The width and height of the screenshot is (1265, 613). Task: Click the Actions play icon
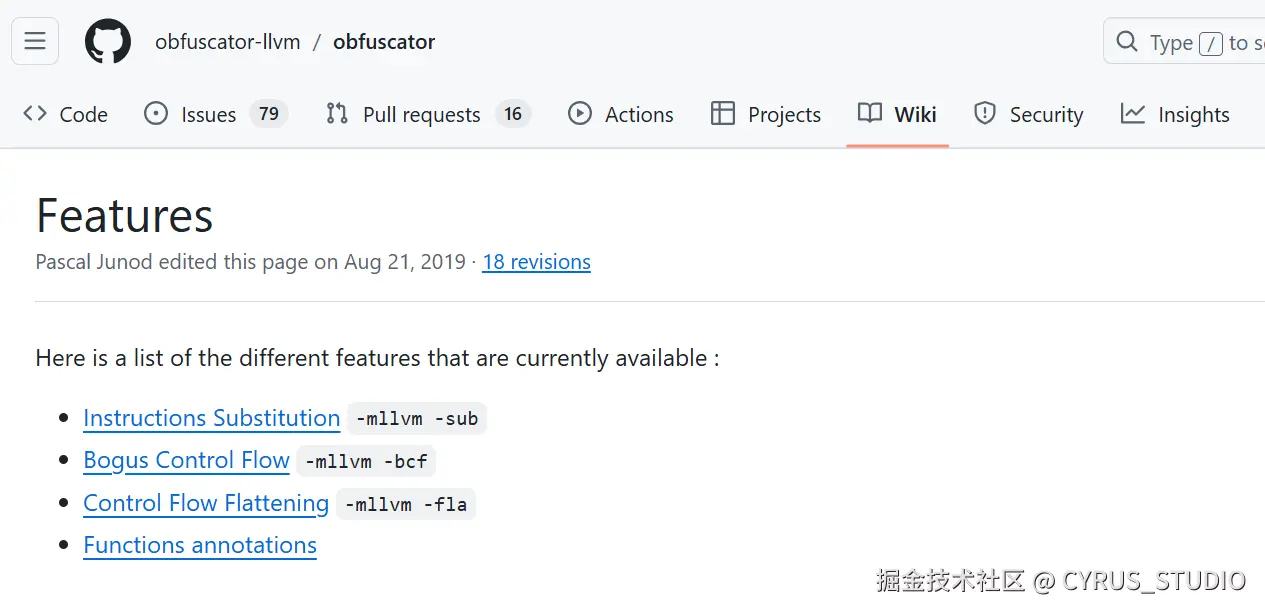(580, 114)
